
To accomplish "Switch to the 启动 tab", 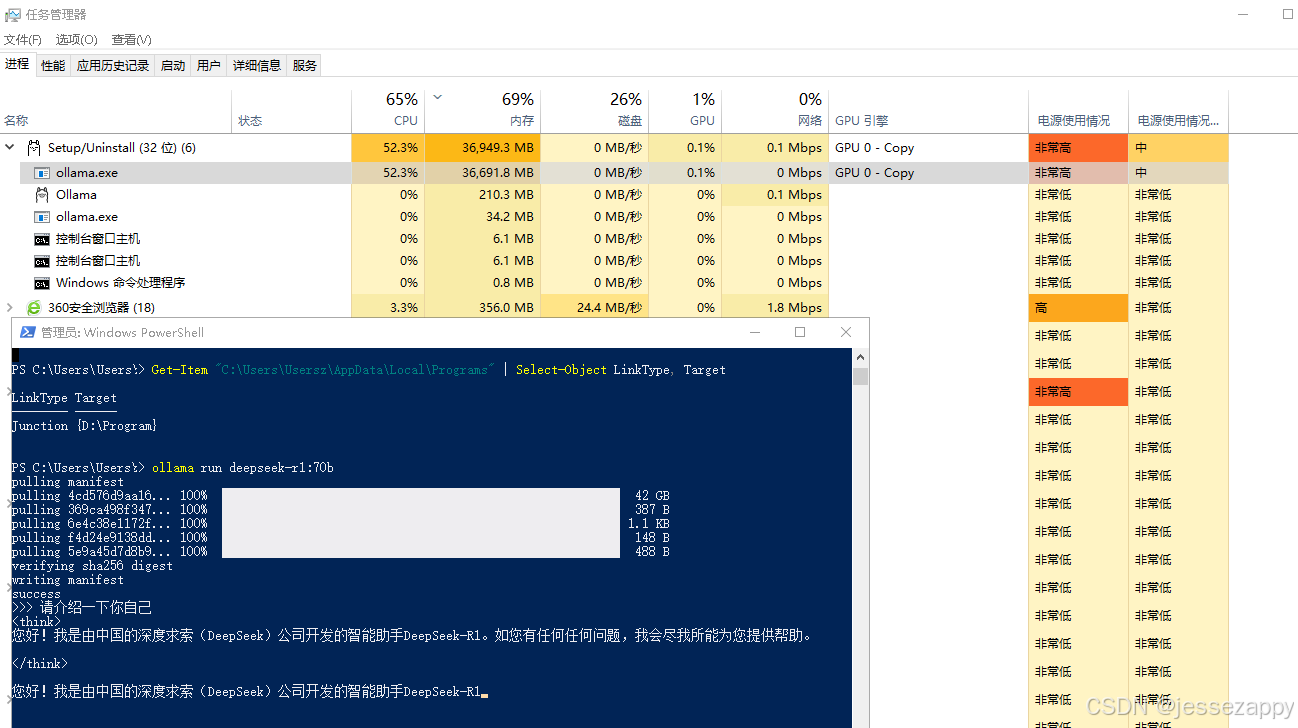I will pyautogui.click(x=173, y=65).
